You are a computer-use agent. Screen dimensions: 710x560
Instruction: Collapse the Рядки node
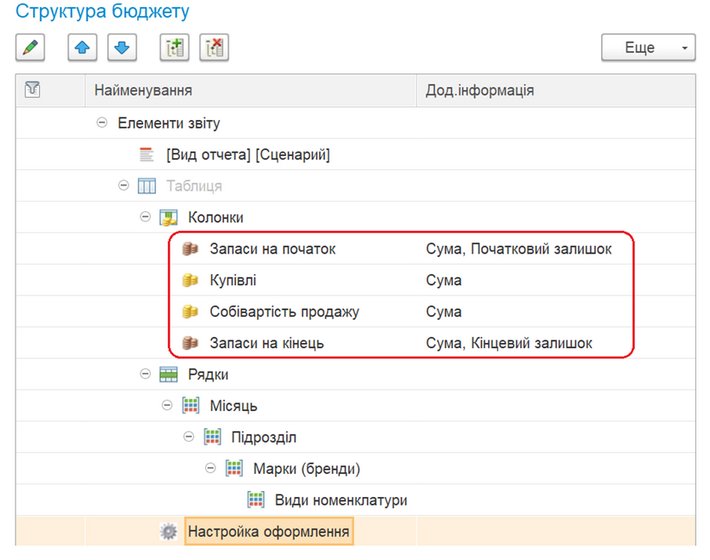pyautogui.click(x=145, y=374)
